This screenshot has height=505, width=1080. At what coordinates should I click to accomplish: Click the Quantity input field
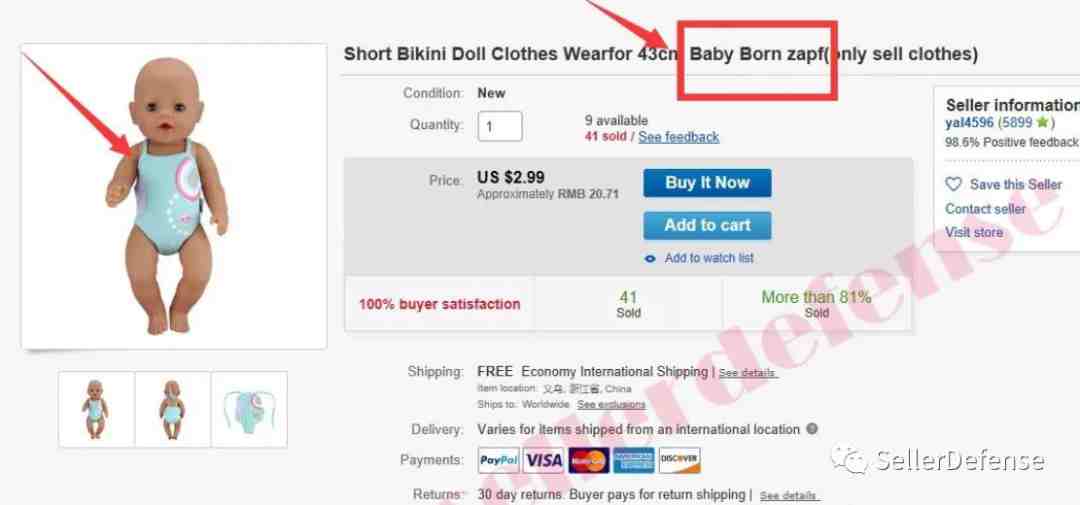point(499,127)
